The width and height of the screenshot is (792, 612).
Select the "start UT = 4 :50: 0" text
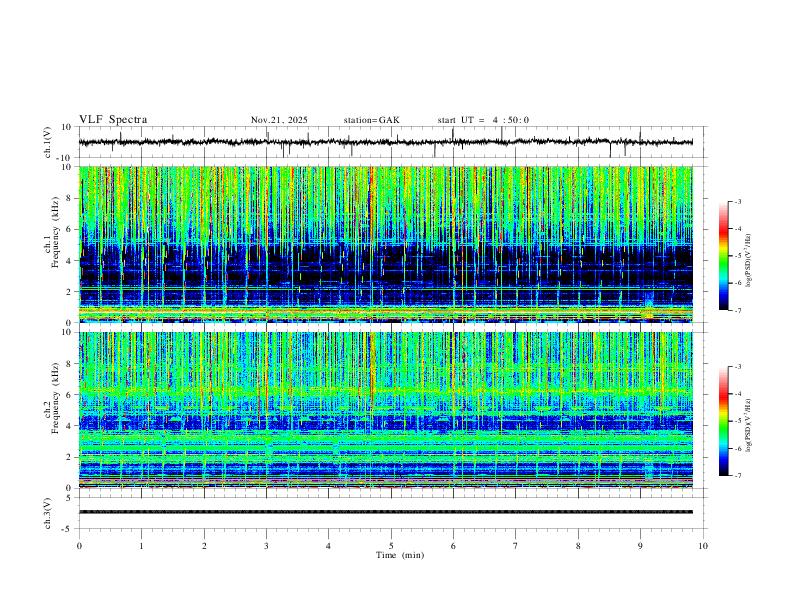tap(483, 120)
